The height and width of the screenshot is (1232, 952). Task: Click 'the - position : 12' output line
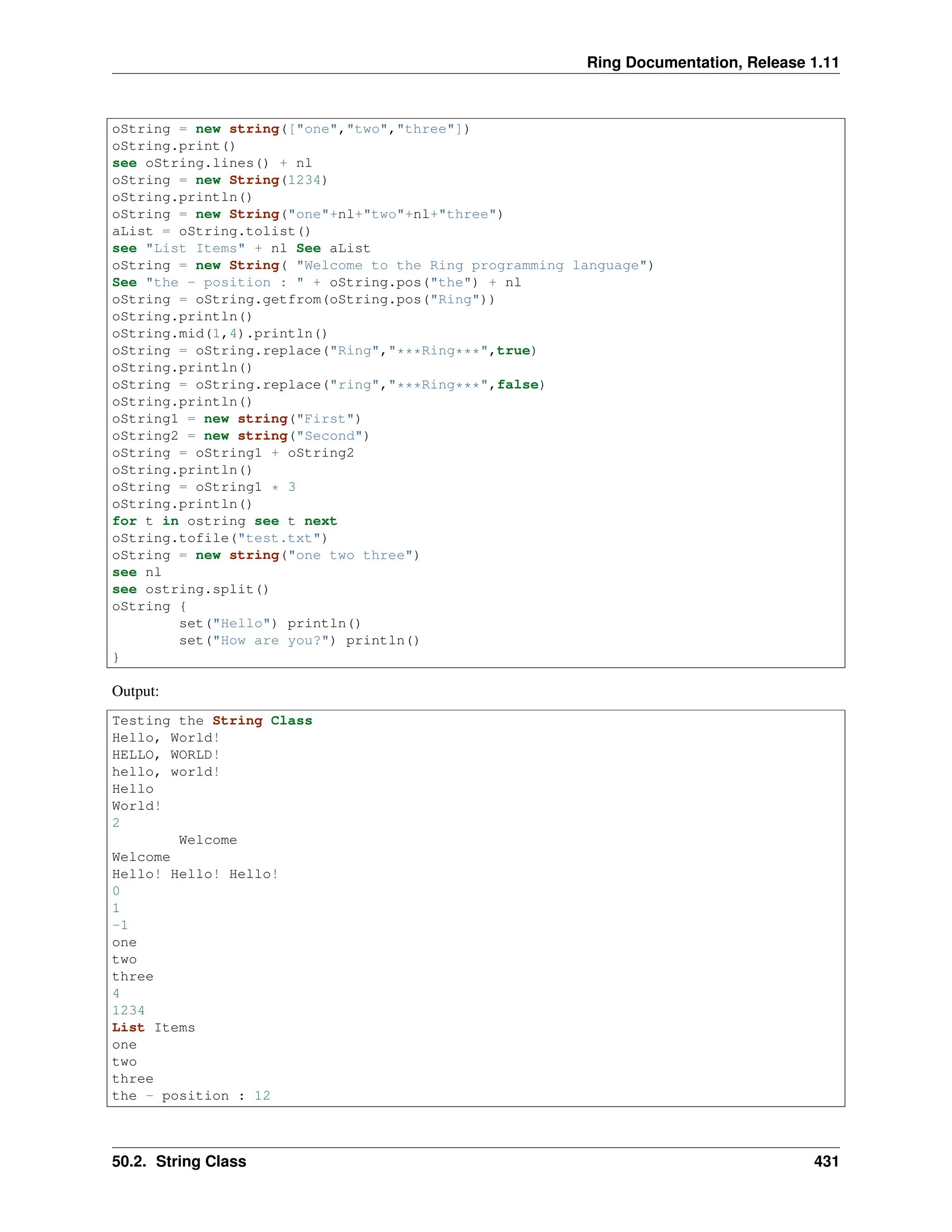(191, 1096)
